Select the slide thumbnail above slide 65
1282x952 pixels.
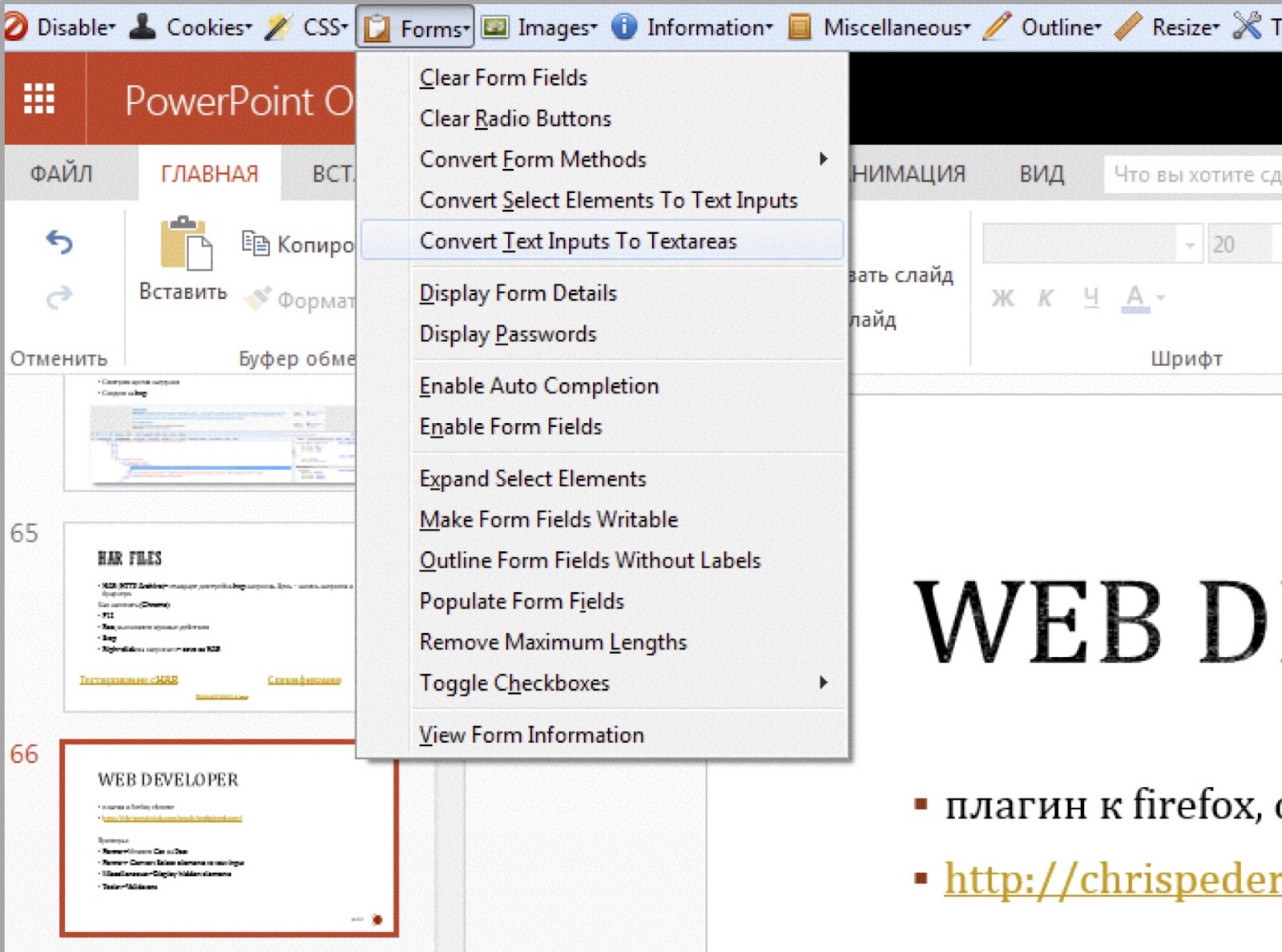click(211, 433)
